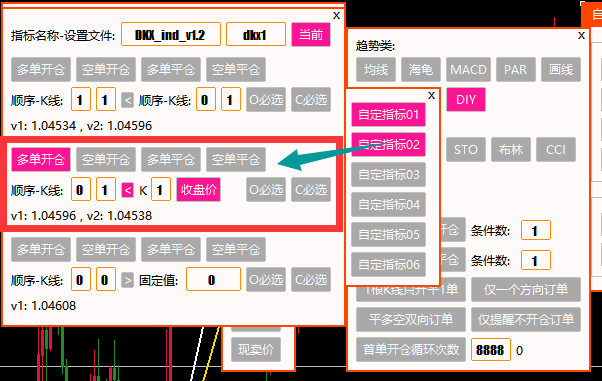This screenshot has width=602, height=381.
Task: Toggle O必选 in highlighted middle row
Action: coord(266,189)
